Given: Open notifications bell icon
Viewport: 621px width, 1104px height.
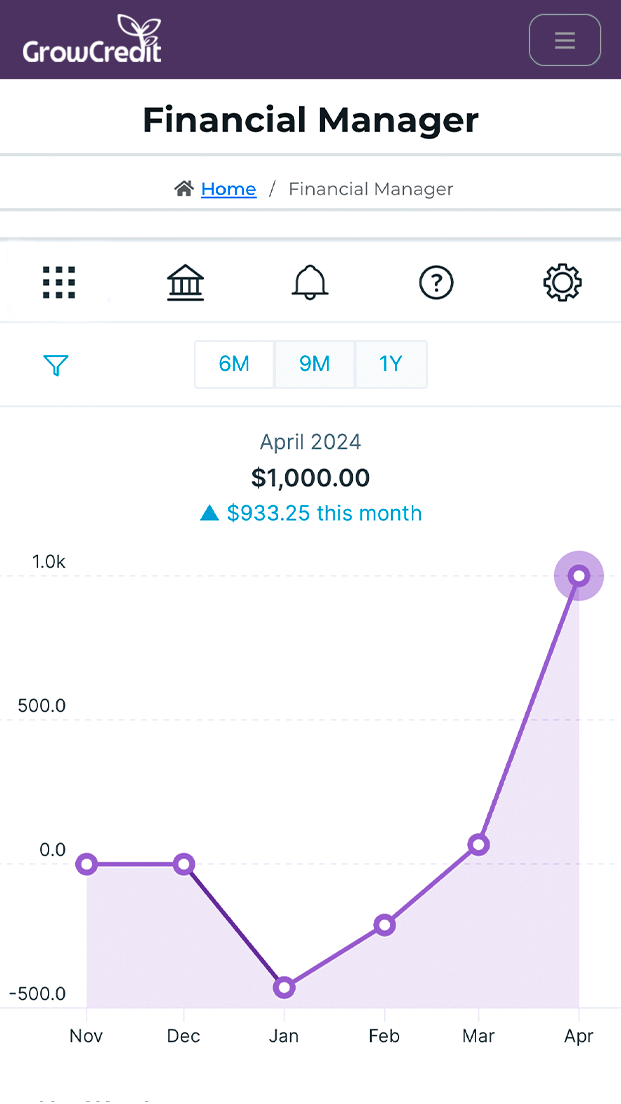Looking at the screenshot, I should [310, 283].
